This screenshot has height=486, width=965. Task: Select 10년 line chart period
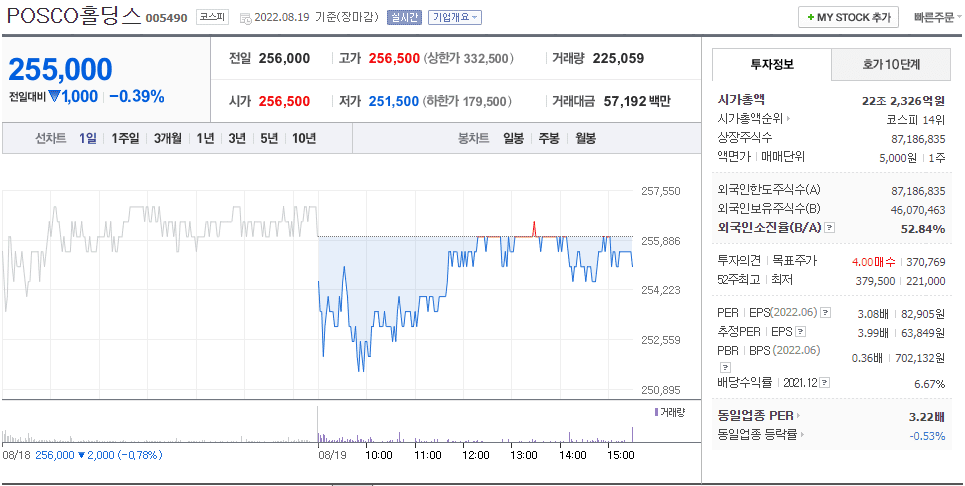pos(303,138)
